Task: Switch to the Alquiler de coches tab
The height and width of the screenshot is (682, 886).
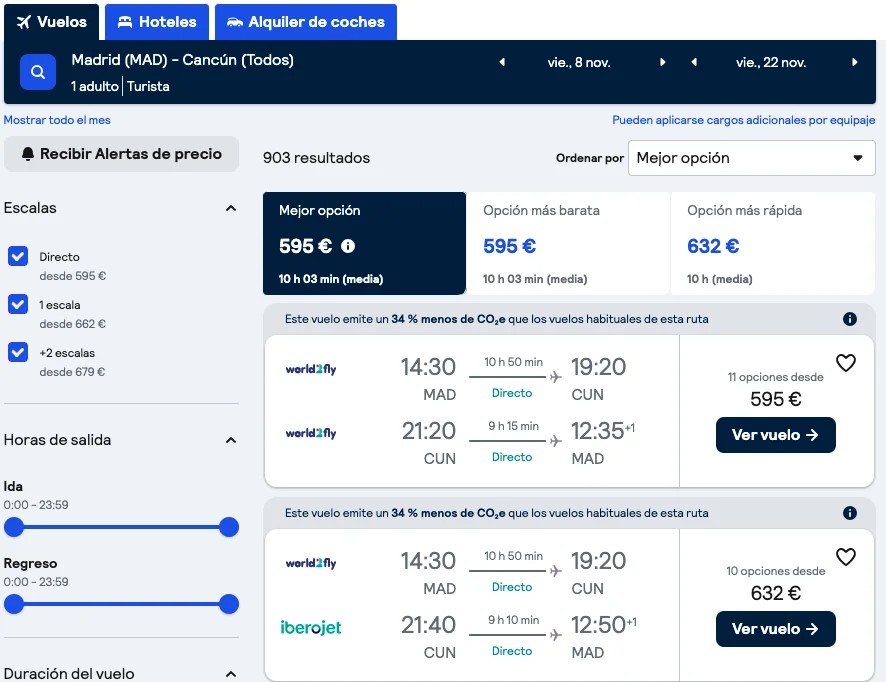Action: (x=306, y=22)
